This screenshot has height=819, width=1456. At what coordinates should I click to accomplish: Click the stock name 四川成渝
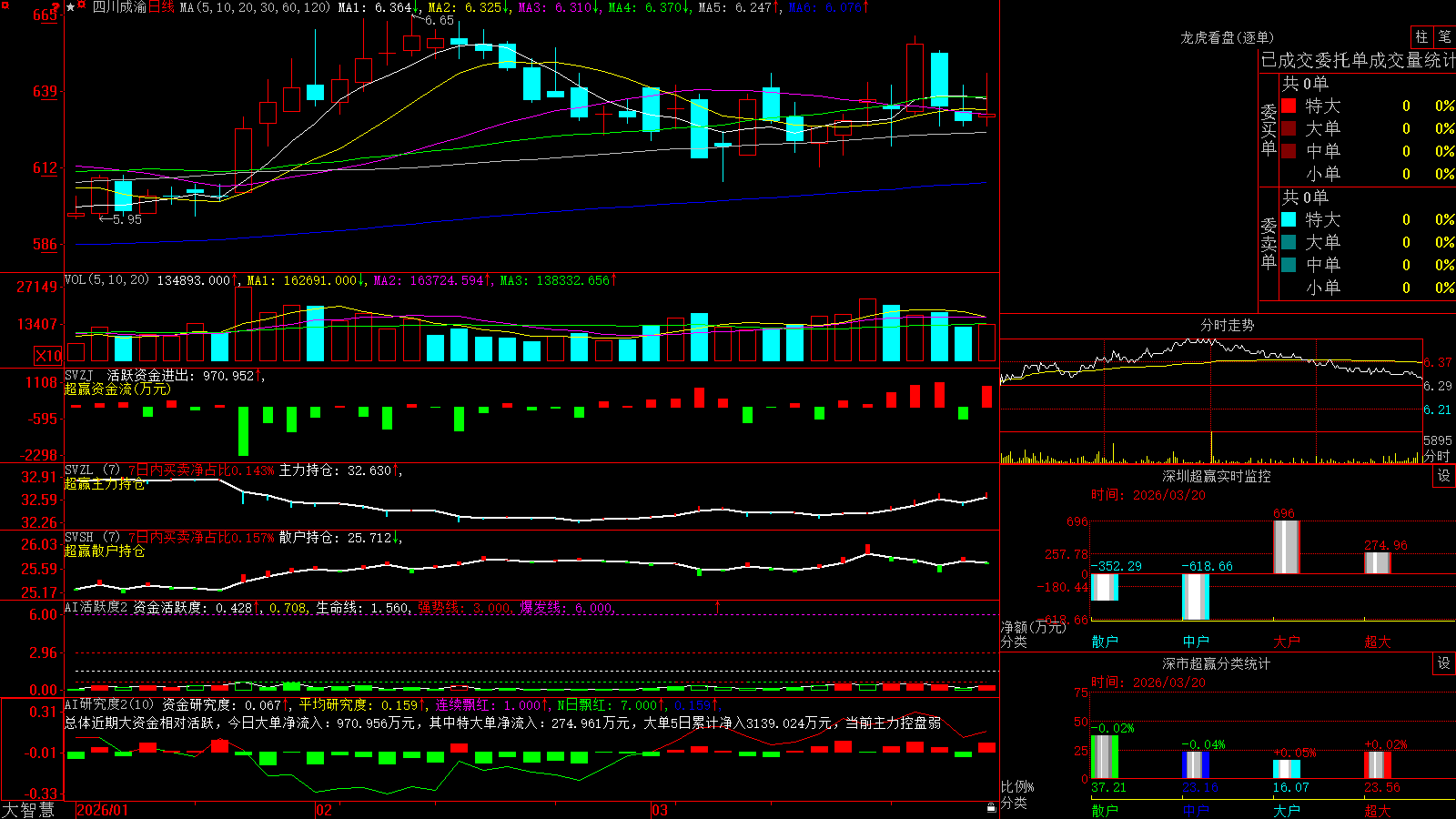119,7
